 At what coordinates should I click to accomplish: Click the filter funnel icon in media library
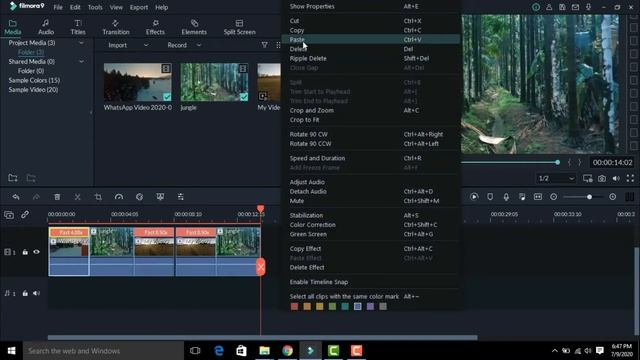point(264,45)
